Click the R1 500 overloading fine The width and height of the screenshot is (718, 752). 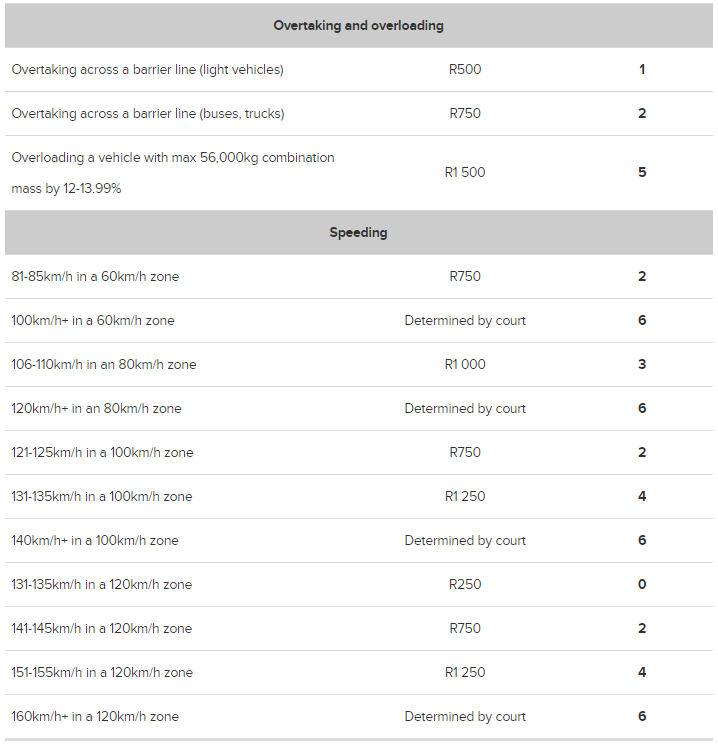pos(465,172)
